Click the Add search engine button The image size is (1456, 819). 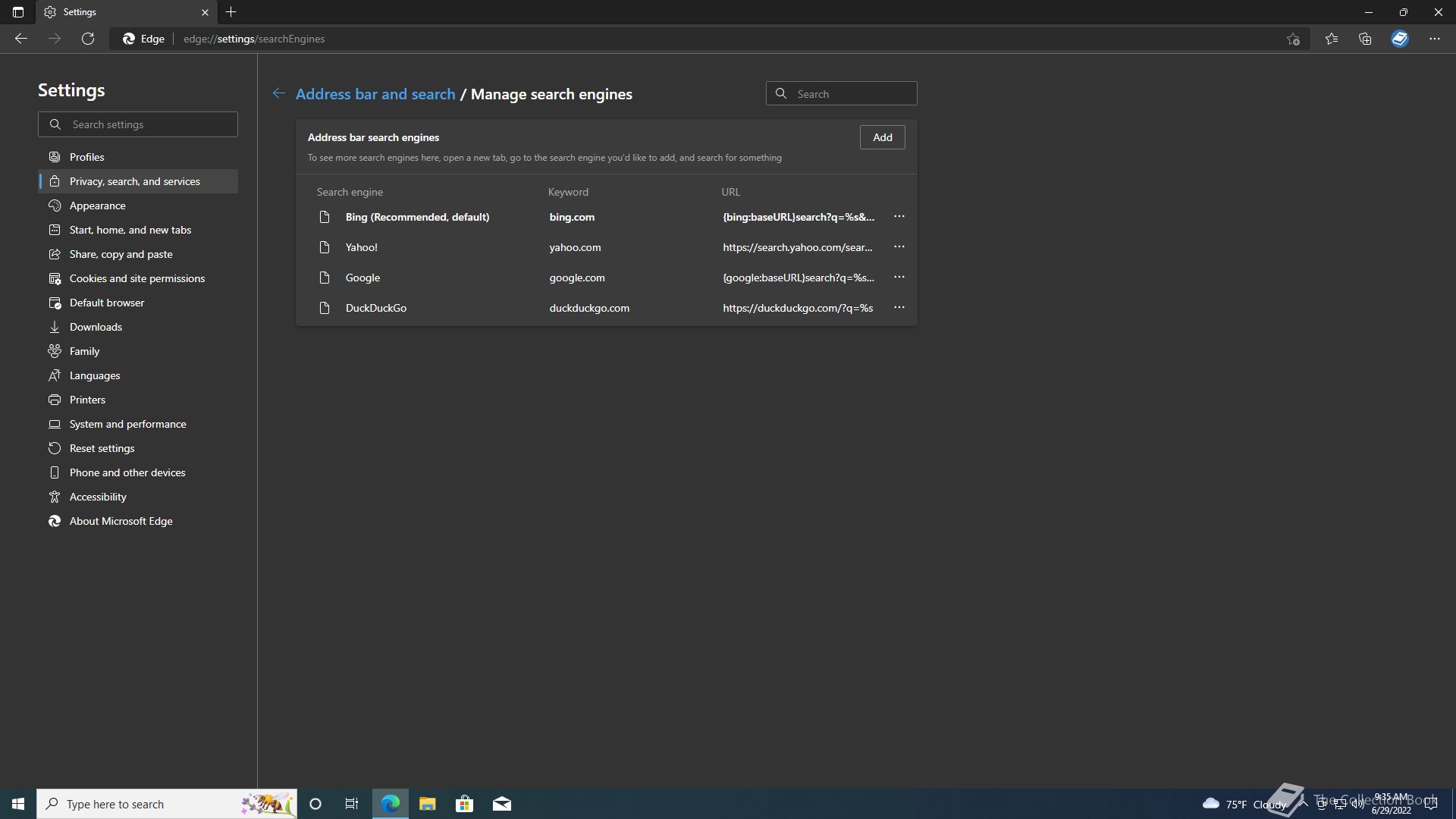tap(883, 137)
